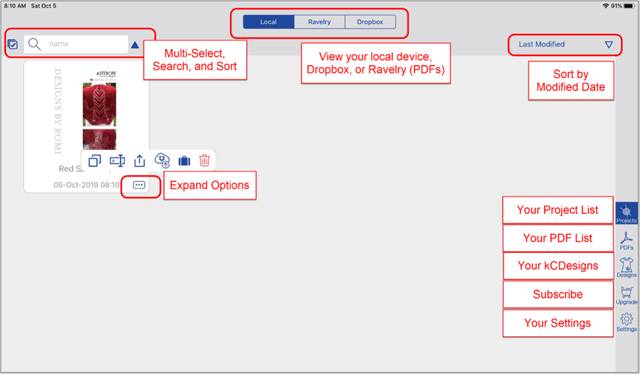Viewport: 640px width, 375px height.
Task: Select the Local tab
Action: pyautogui.click(x=269, y=22)
